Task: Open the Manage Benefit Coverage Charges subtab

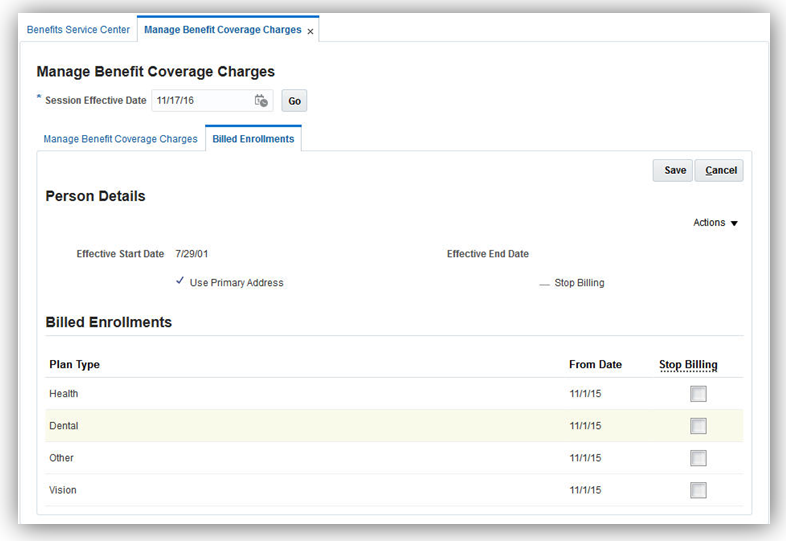Action: click(x=120, y=139)
